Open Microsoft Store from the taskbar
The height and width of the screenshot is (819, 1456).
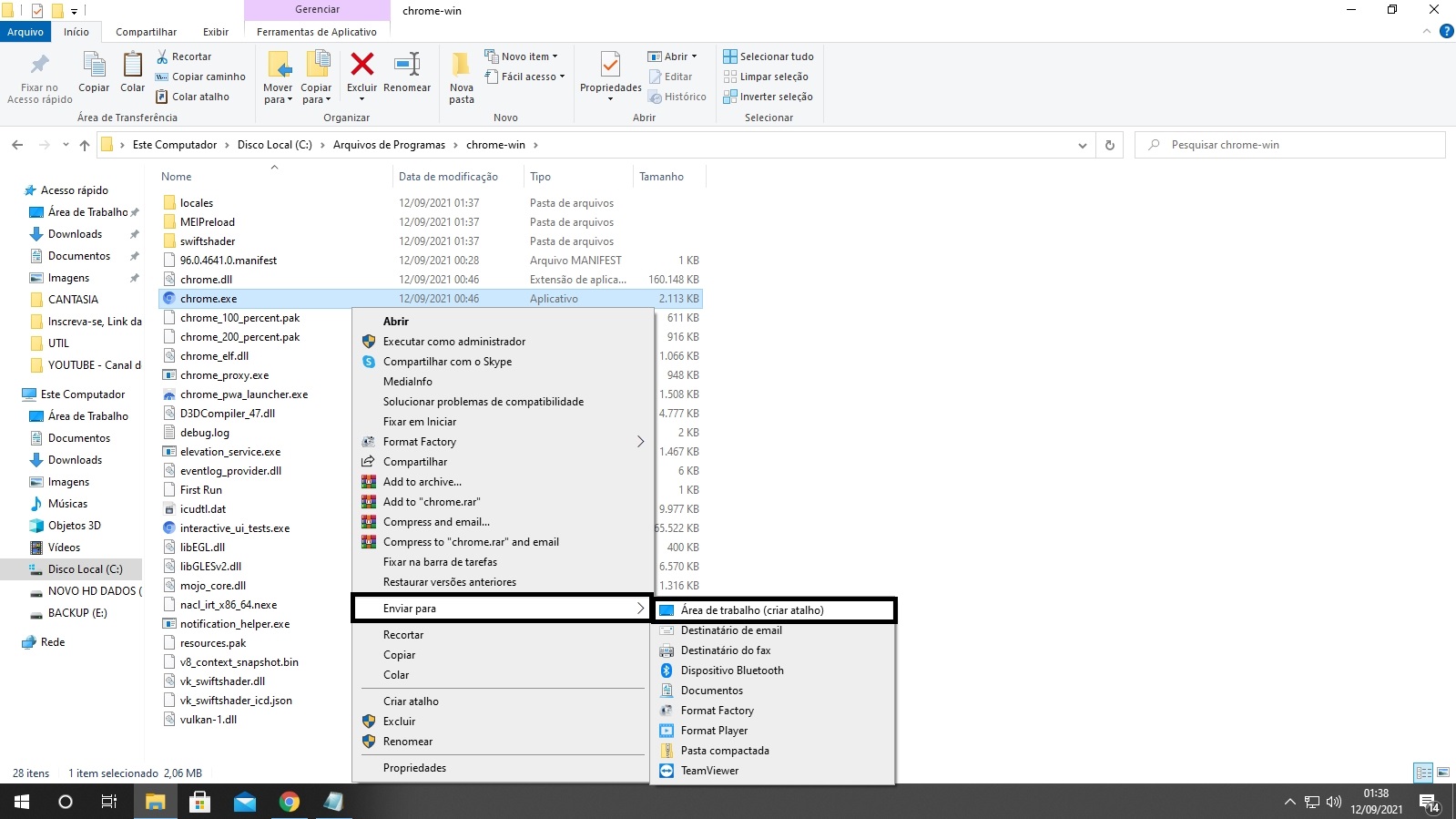(199, 802)
